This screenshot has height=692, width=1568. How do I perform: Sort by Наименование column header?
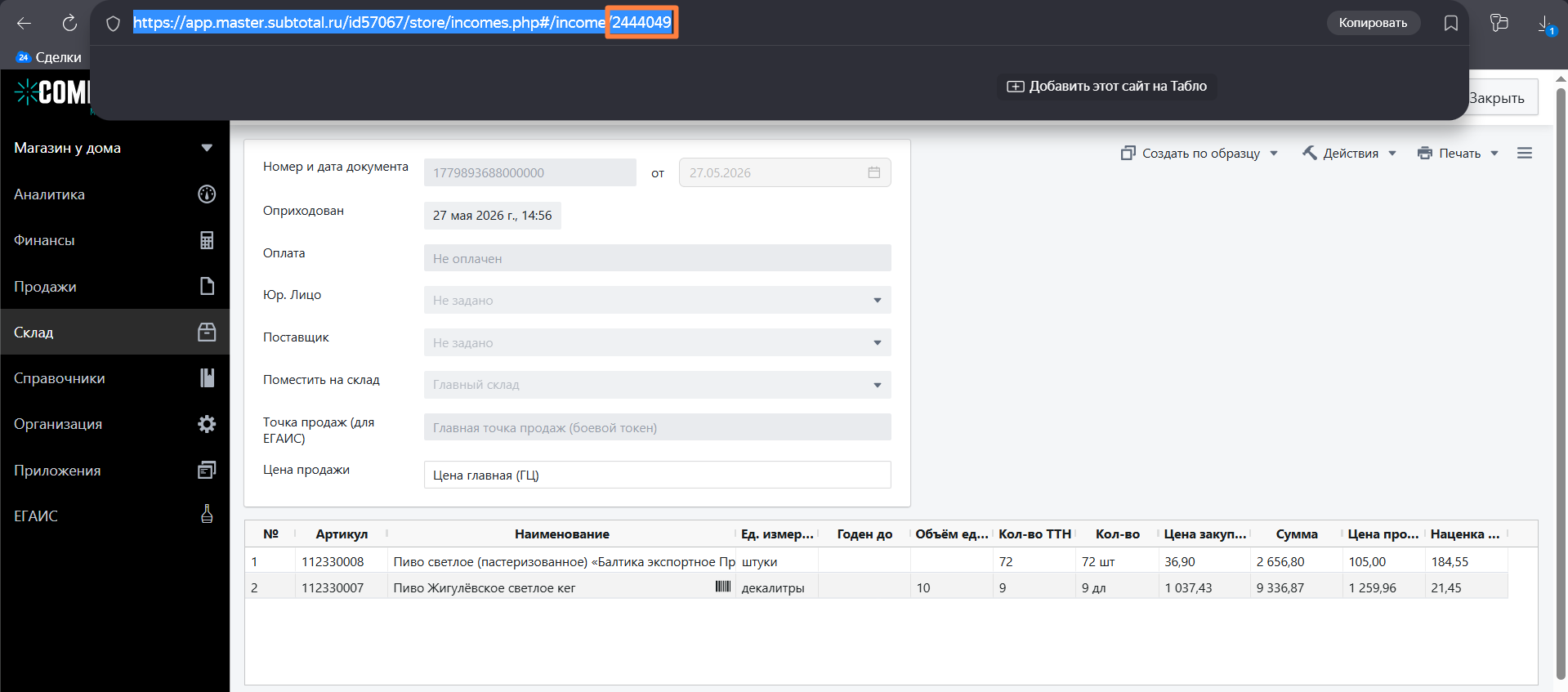pyautogui.click(x=561, y=534)
